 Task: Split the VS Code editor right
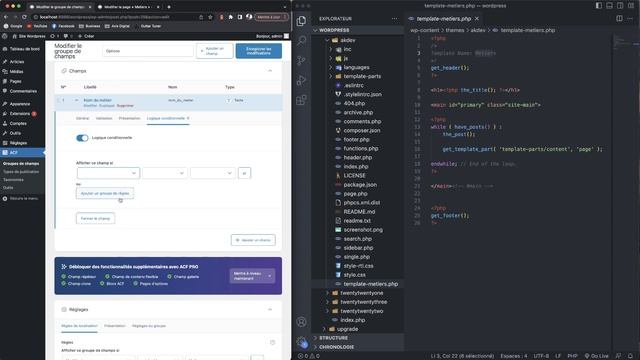[x=619, y=18]
